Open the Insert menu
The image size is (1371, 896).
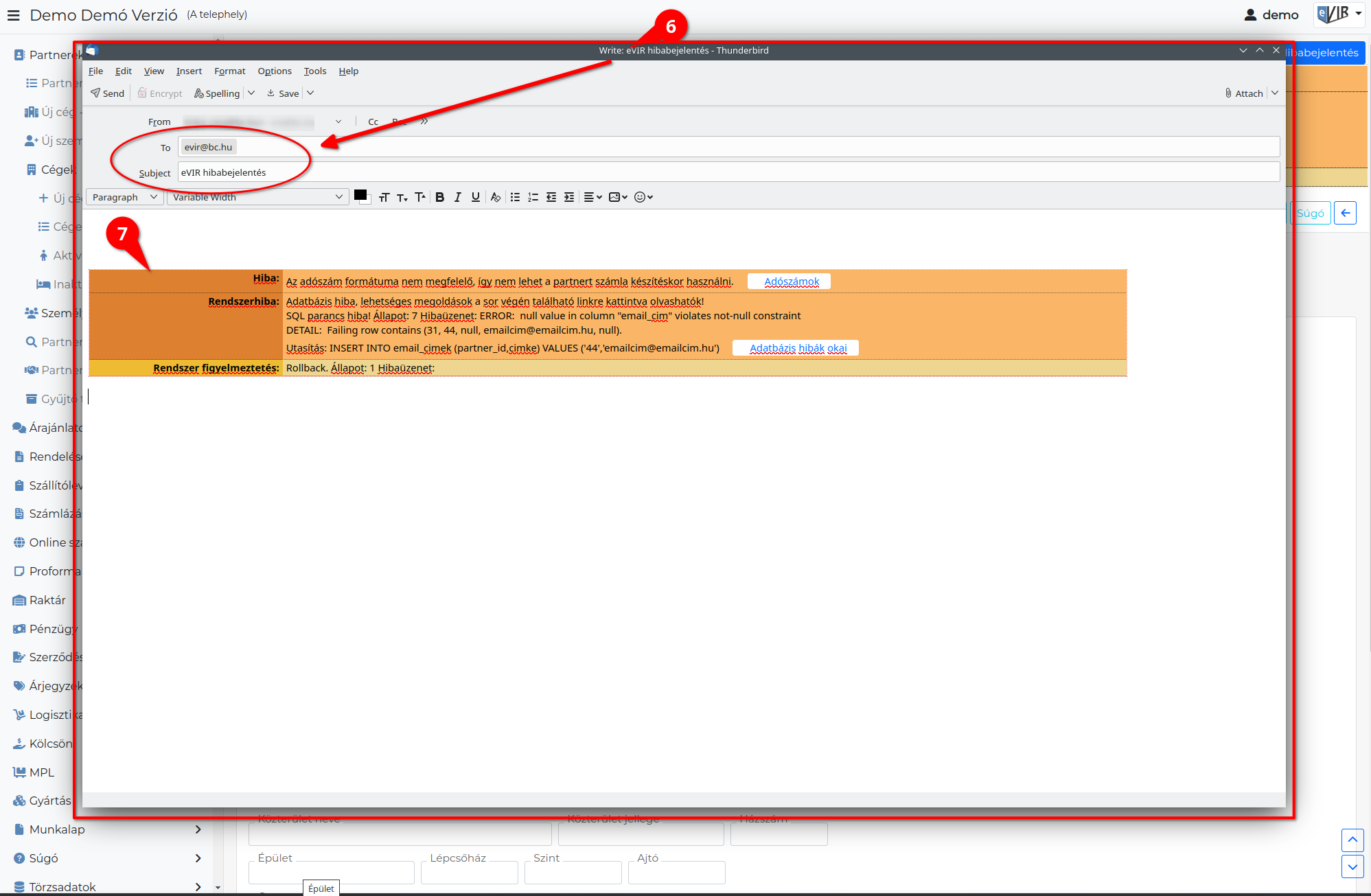point(189,71)
